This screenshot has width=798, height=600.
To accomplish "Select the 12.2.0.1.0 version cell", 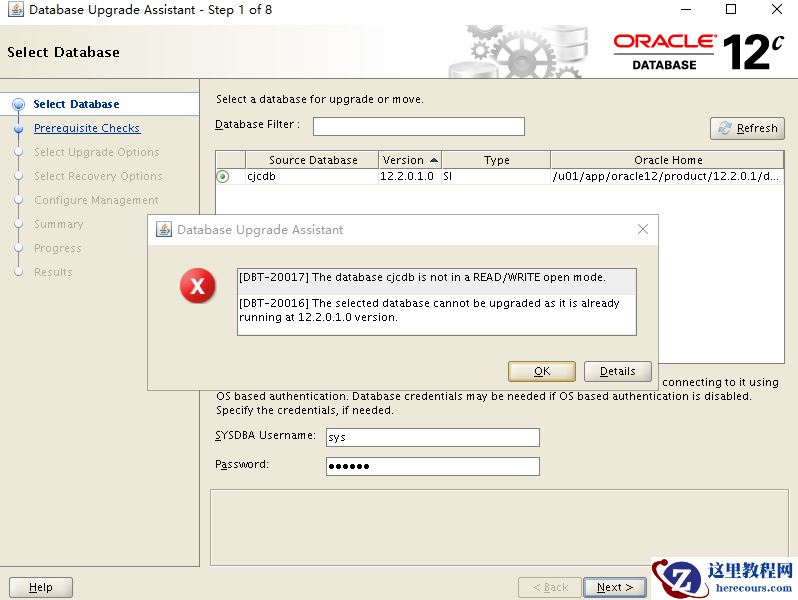I will click(410, 176).
